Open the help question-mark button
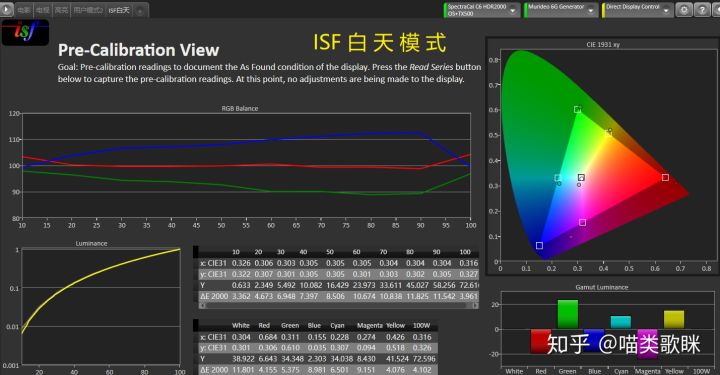 tap(702, 10)
